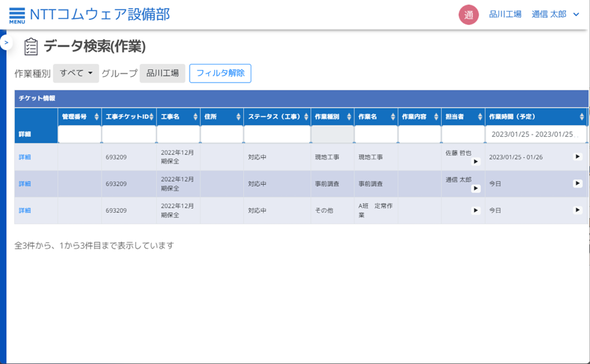Focus the 作業内容 filter field
590x364 pixels.
[x=420, y=134]
